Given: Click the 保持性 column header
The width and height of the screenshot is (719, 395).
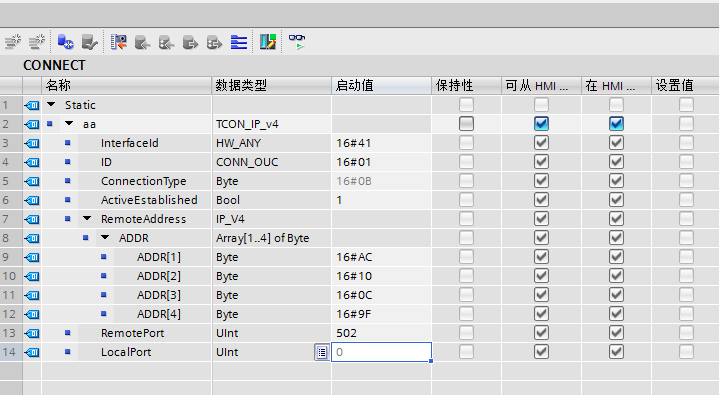Looking at the screenshot, I should coord(466,85).
